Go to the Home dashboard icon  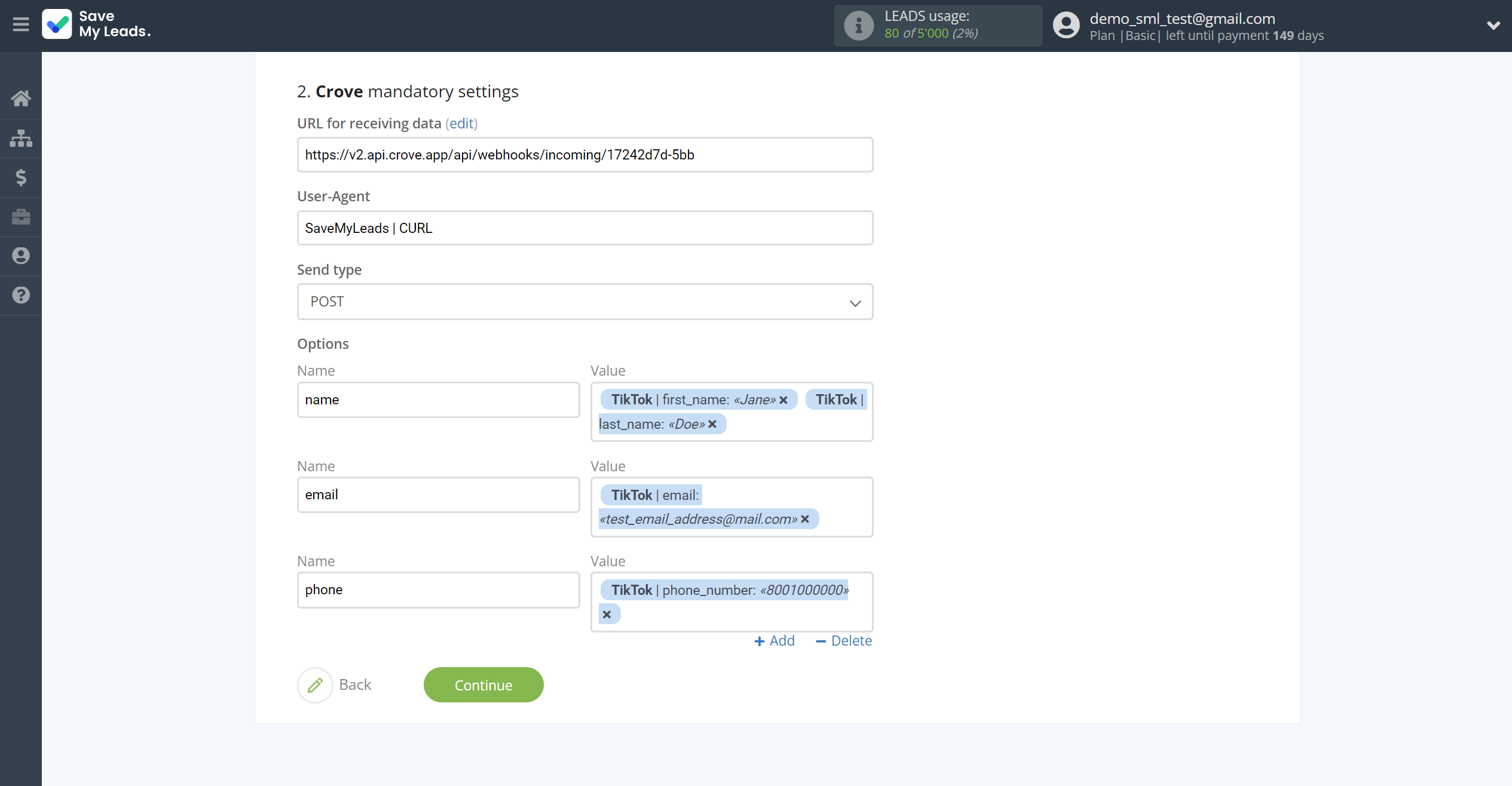tap(21, 99)
